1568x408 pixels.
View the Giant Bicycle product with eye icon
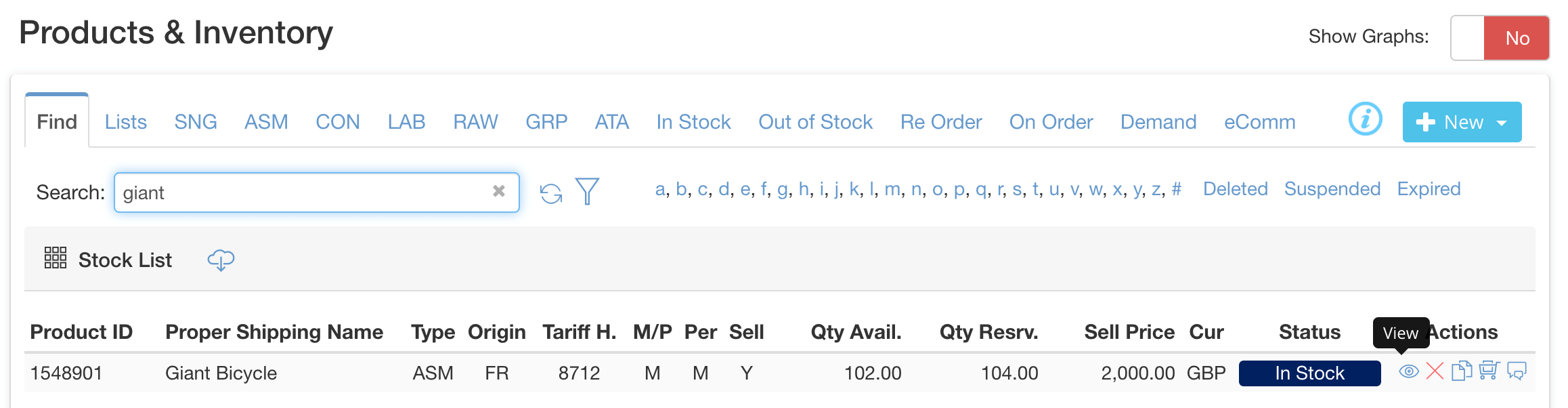click(x=1408, y=371)
